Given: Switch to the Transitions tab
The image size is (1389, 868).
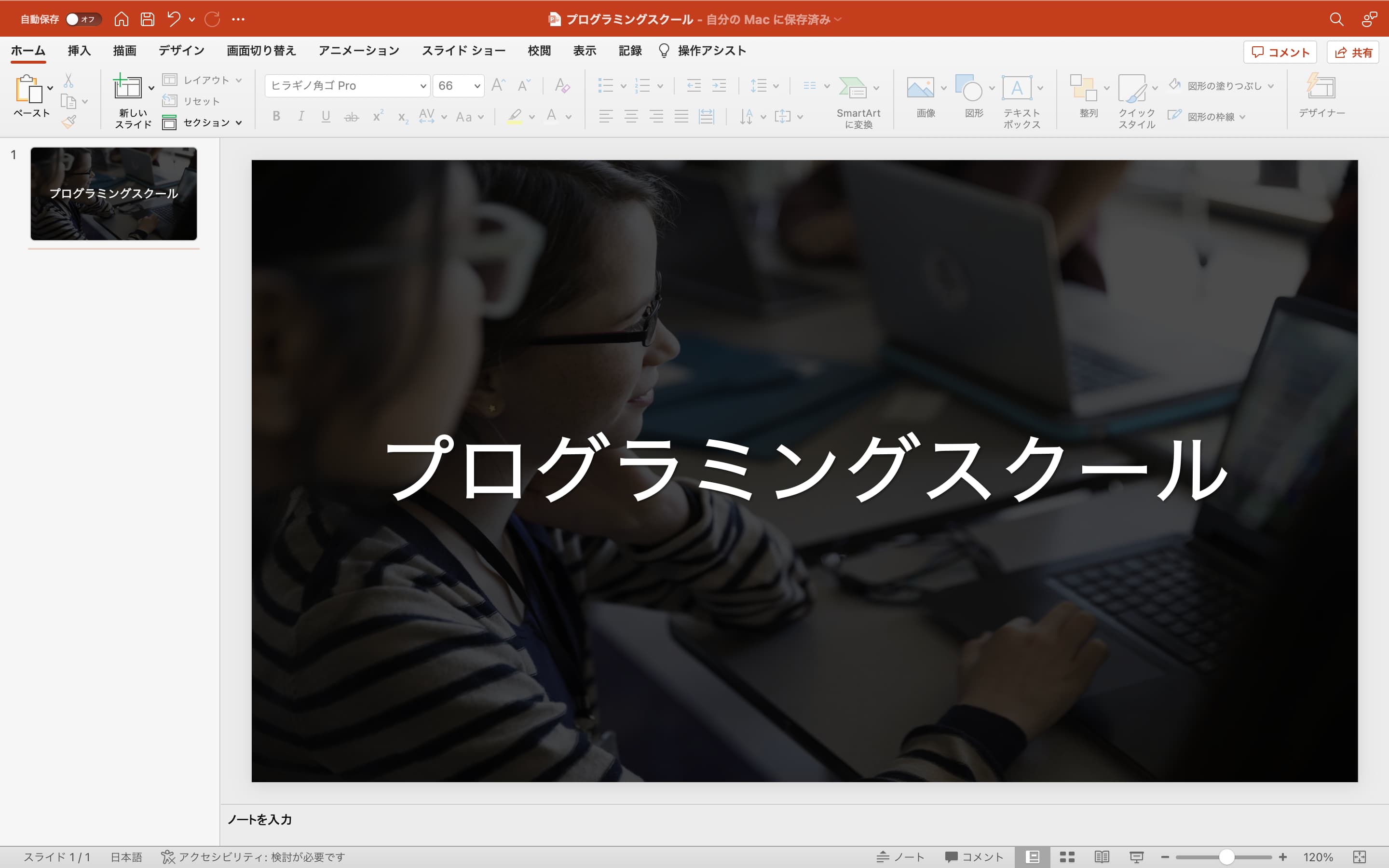Looking at the screenshot, I should 261,51.
